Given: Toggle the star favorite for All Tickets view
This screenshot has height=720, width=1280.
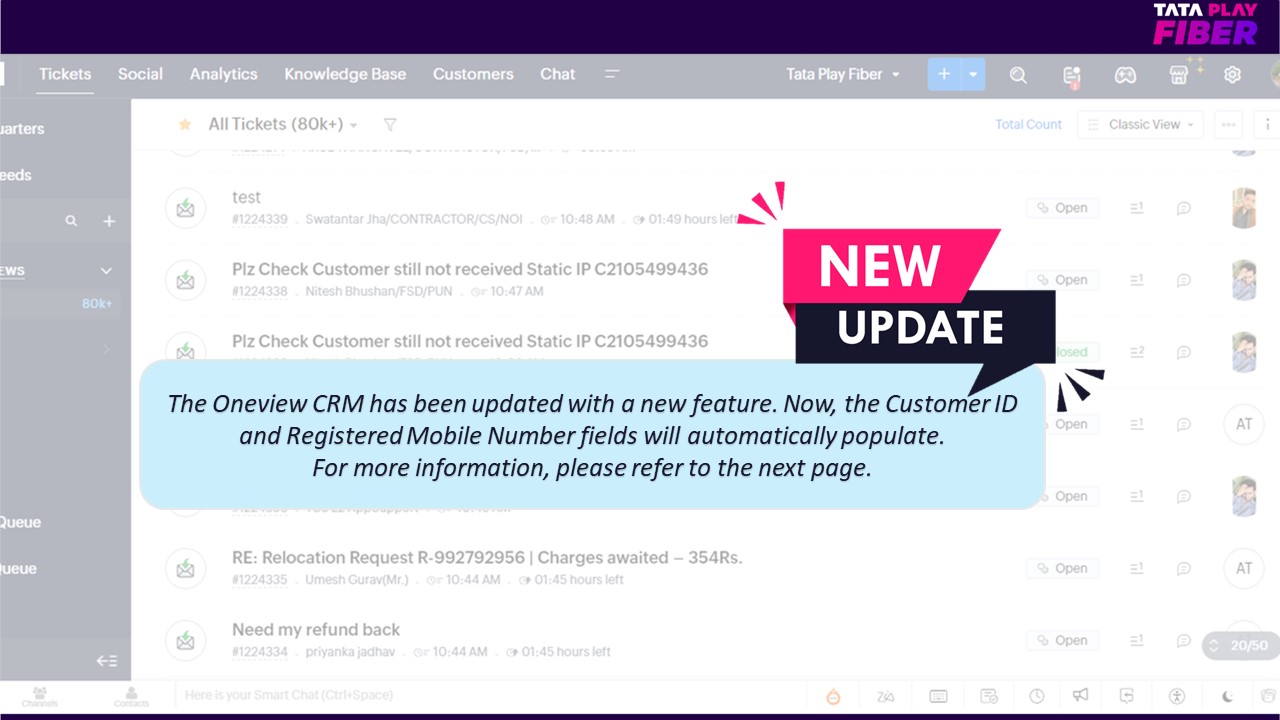Looking at the screenshot, I should (x=185, y=124).
